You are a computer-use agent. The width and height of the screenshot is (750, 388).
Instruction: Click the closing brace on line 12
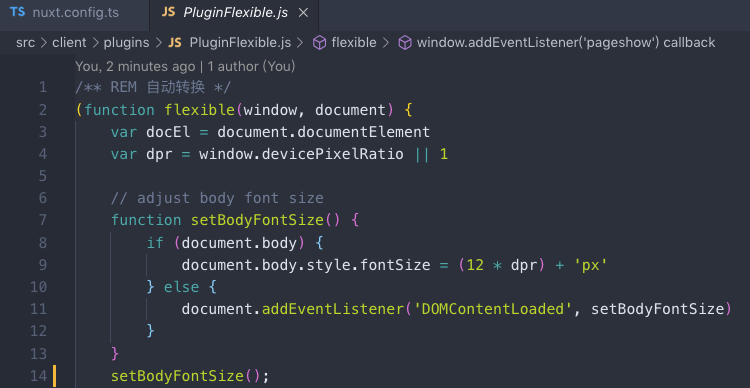pos(151,332)
